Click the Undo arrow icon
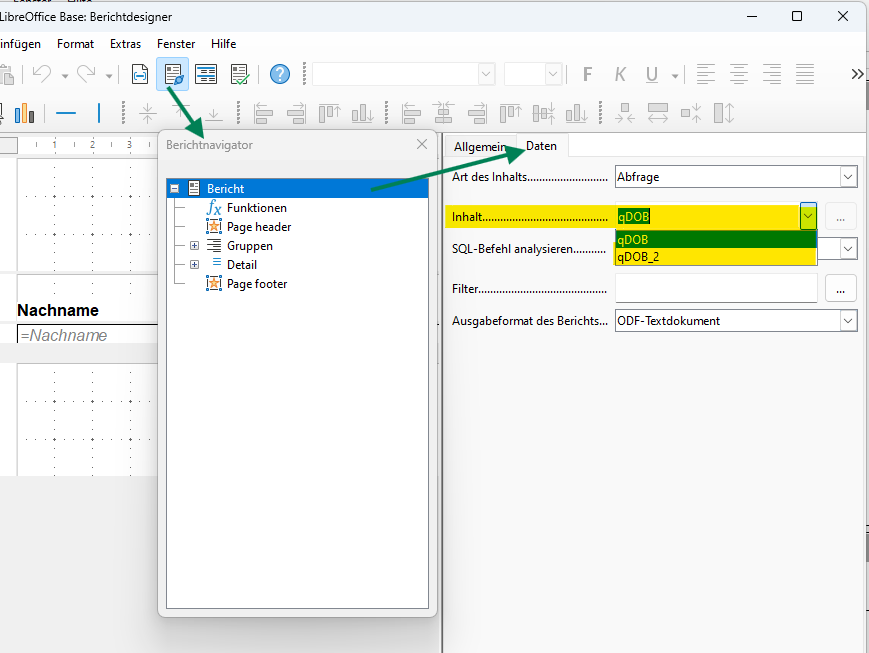 [x=40, y=74]
